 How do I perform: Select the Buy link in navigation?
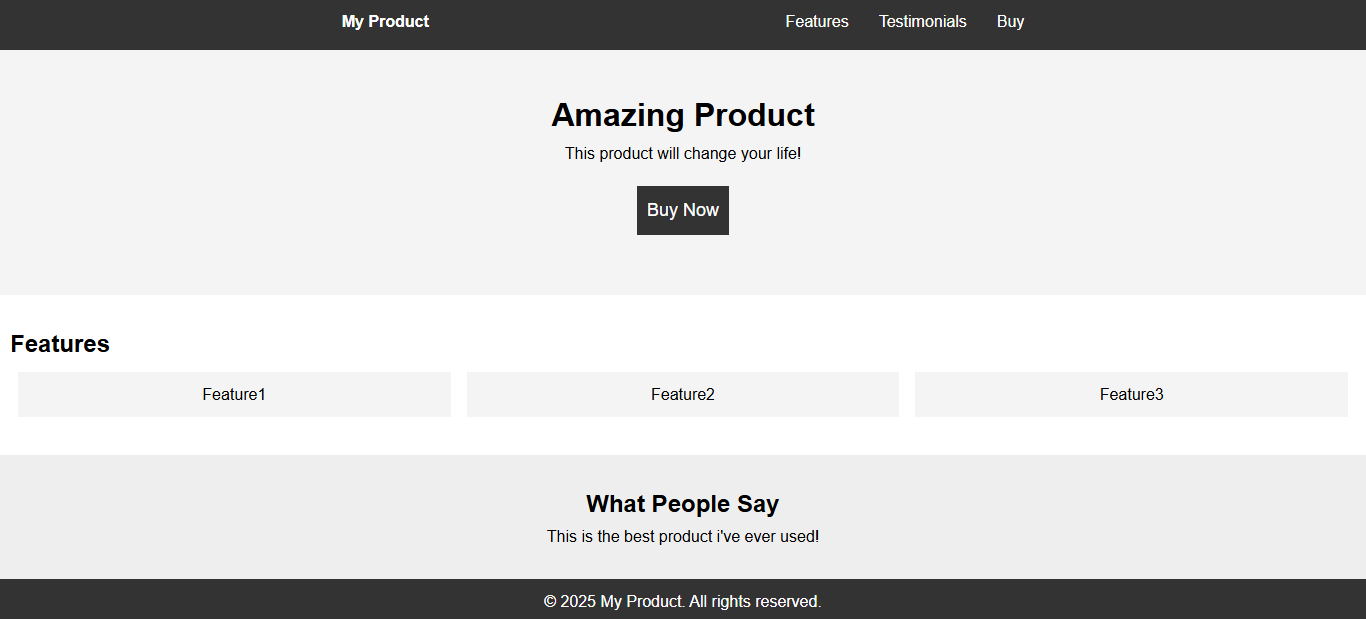pos(1010,22)
